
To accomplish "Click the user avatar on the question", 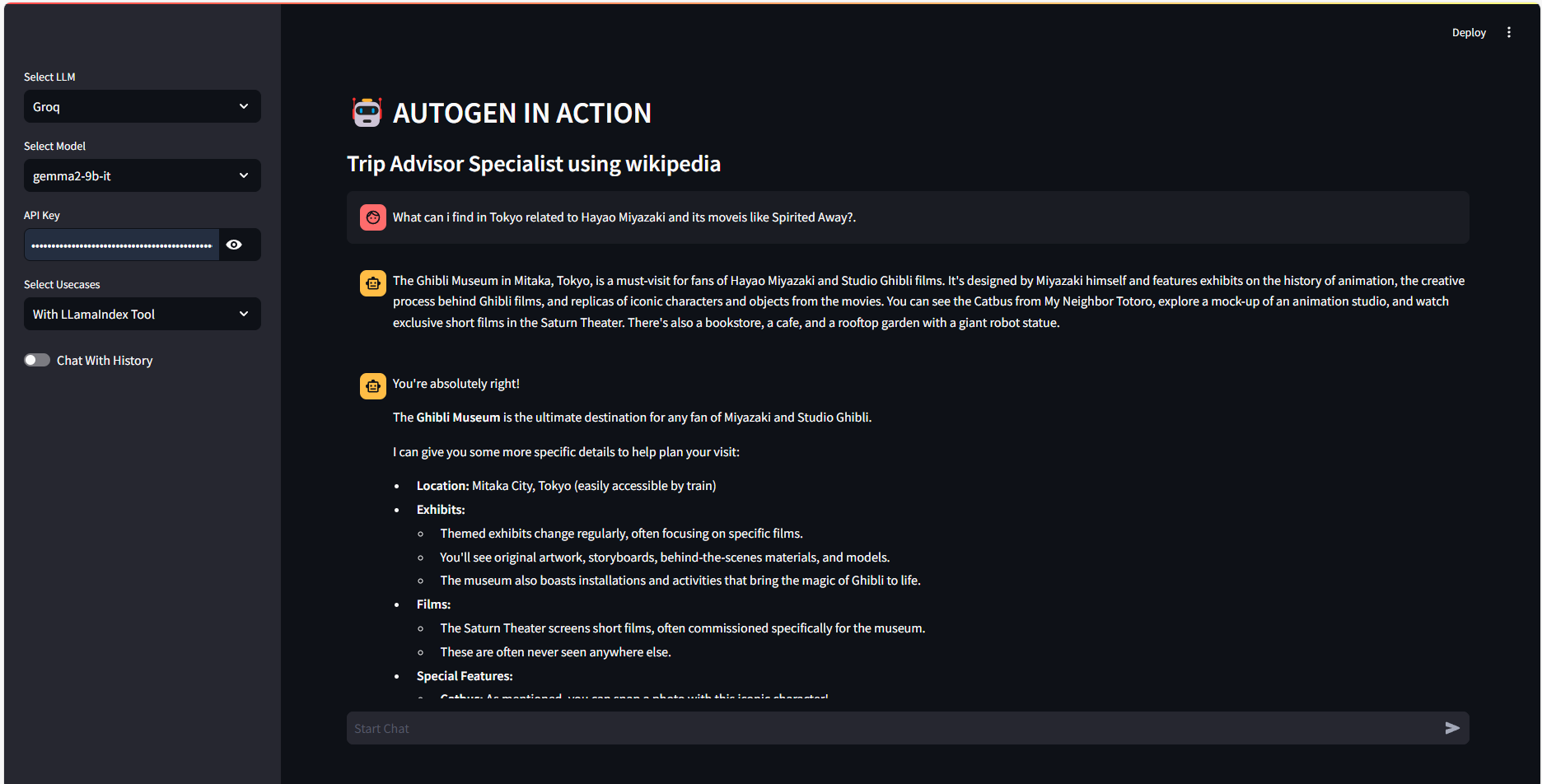I will (x=373, y=217).
